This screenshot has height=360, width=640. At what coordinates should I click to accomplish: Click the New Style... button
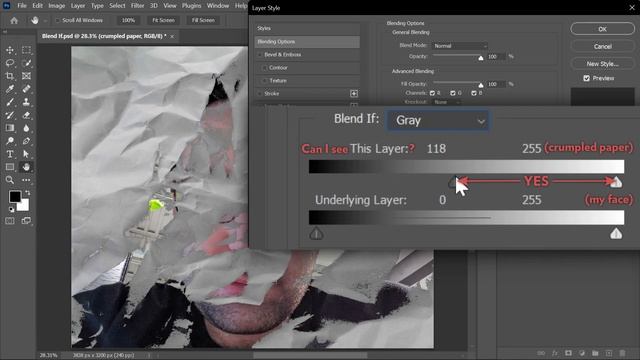point(602,64)
